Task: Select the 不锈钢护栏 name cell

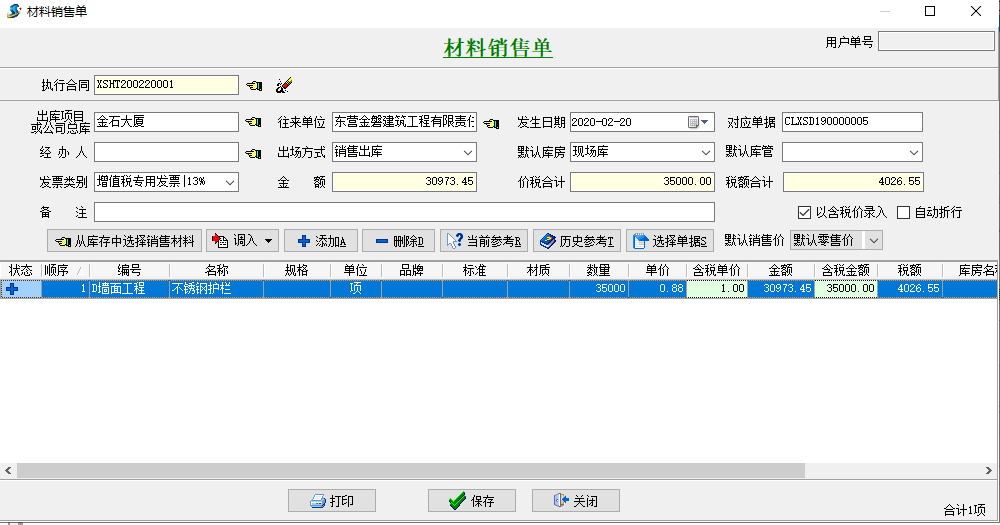Action: click(216, 289)
